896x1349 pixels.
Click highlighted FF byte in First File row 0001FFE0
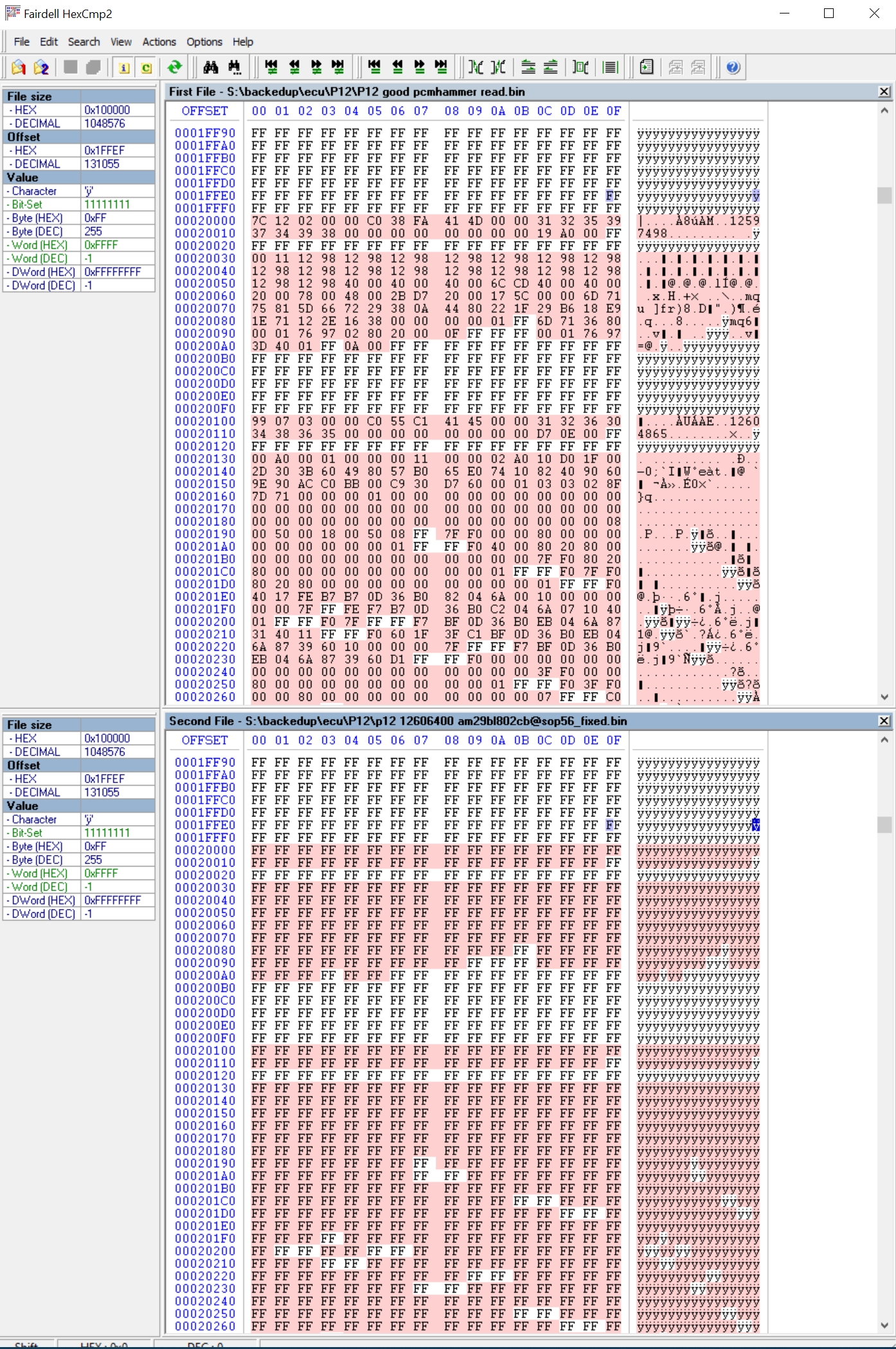tap(613, 196)
